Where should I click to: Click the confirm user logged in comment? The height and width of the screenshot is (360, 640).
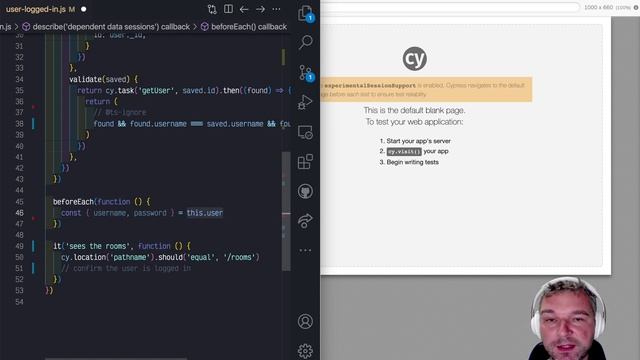[126, 268]
